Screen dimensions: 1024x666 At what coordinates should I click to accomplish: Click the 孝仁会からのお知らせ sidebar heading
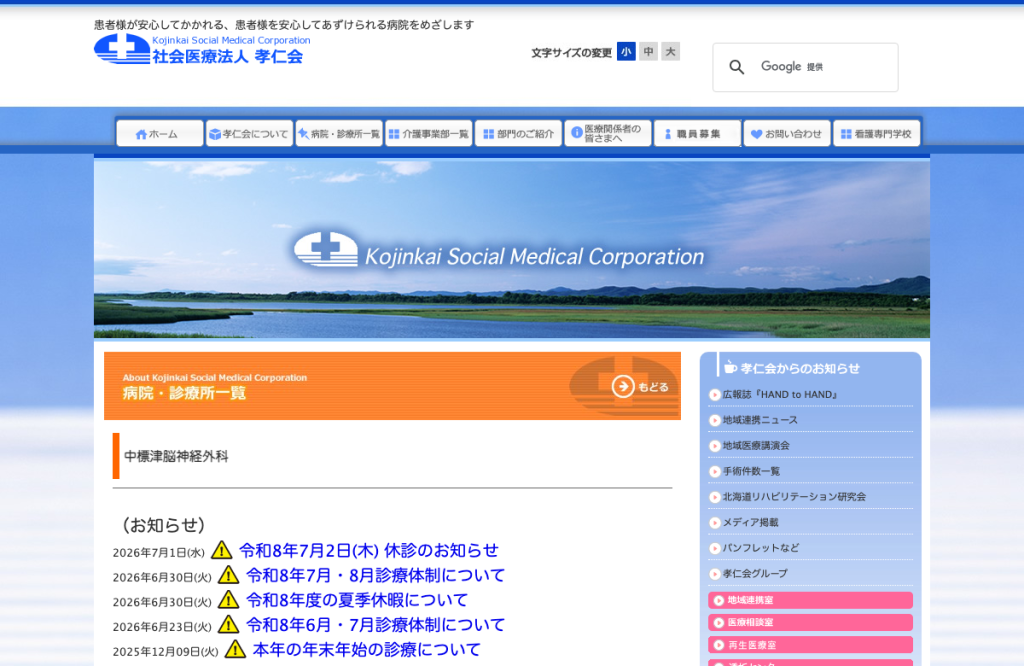[x=800, y=368]
